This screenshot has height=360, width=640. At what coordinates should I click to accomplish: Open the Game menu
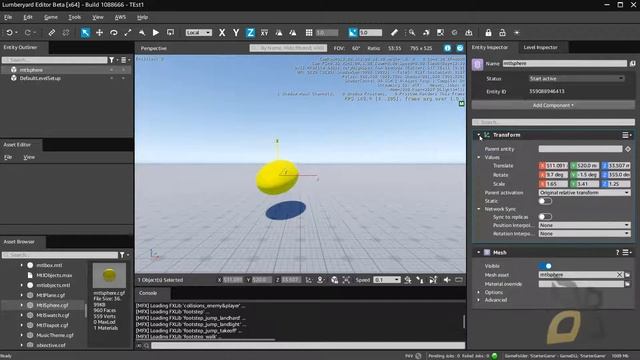click(51, 17)
